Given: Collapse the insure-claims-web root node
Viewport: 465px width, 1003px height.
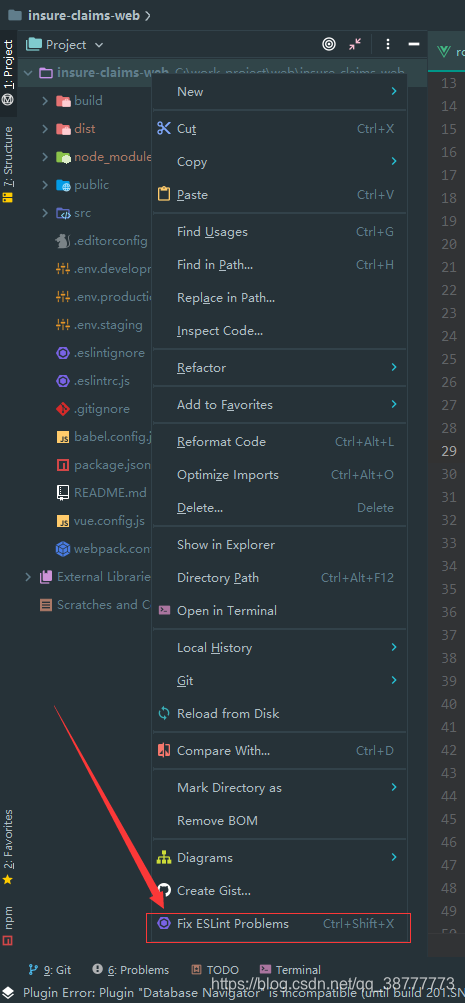Looking at the screenshot, I should [x=28, y=72].
